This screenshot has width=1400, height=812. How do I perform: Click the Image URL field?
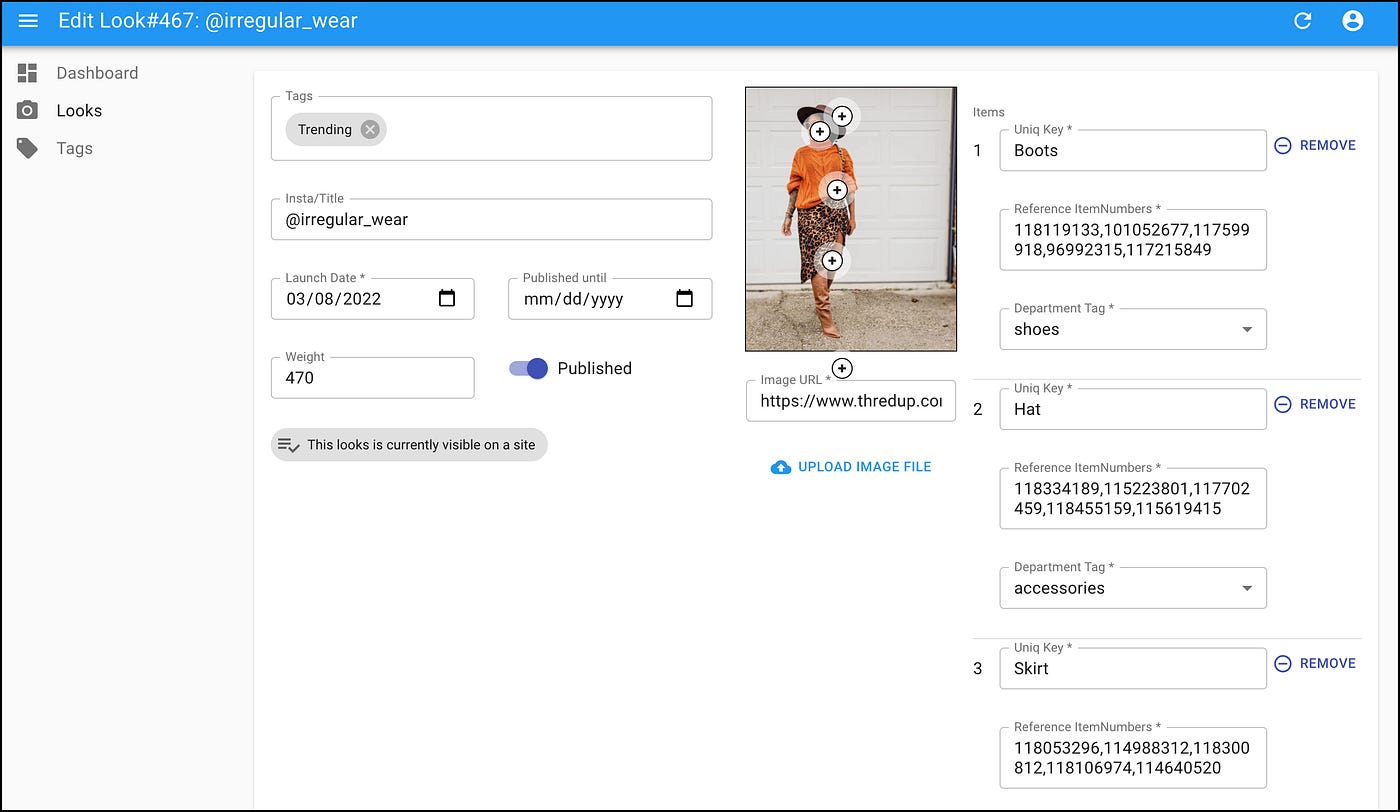point(851,401)
